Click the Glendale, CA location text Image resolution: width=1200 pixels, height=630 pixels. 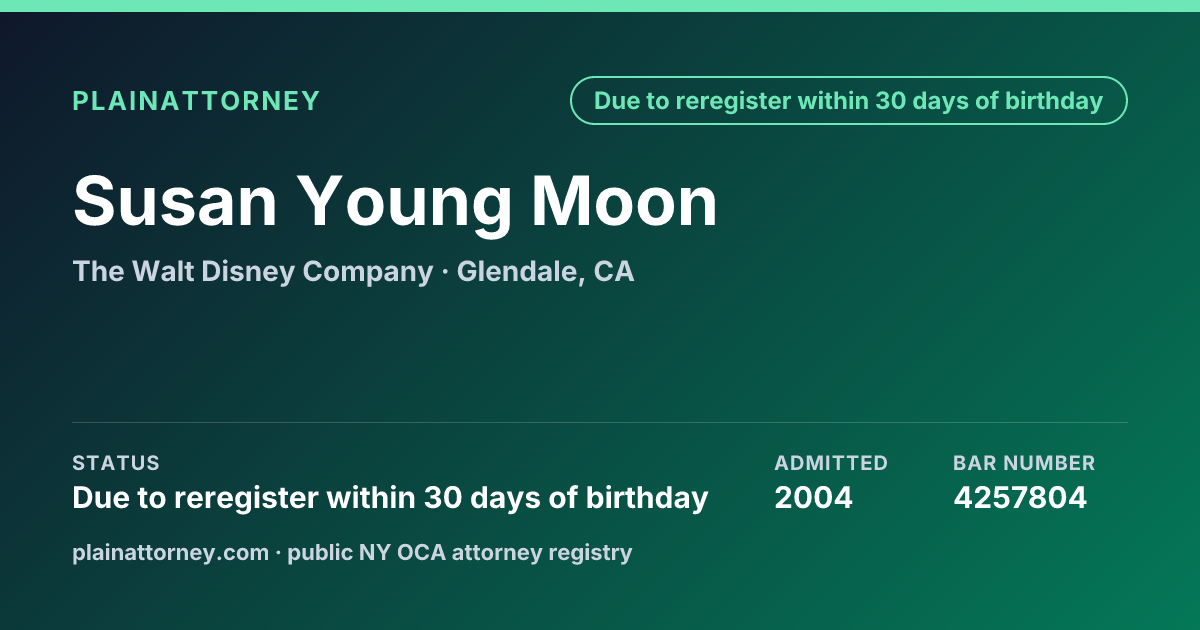(545, 271)
